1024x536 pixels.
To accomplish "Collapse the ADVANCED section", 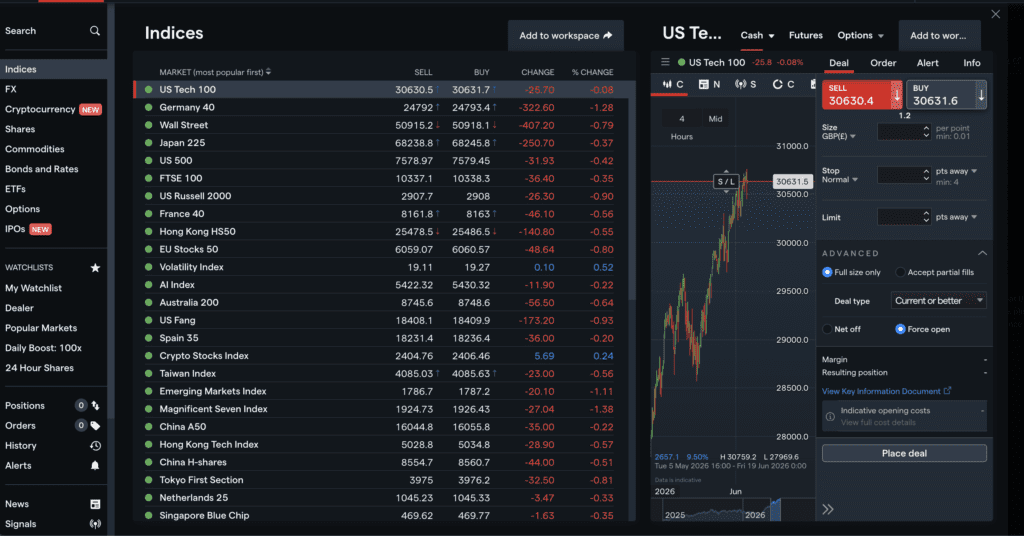I will (x=982, y=253).
